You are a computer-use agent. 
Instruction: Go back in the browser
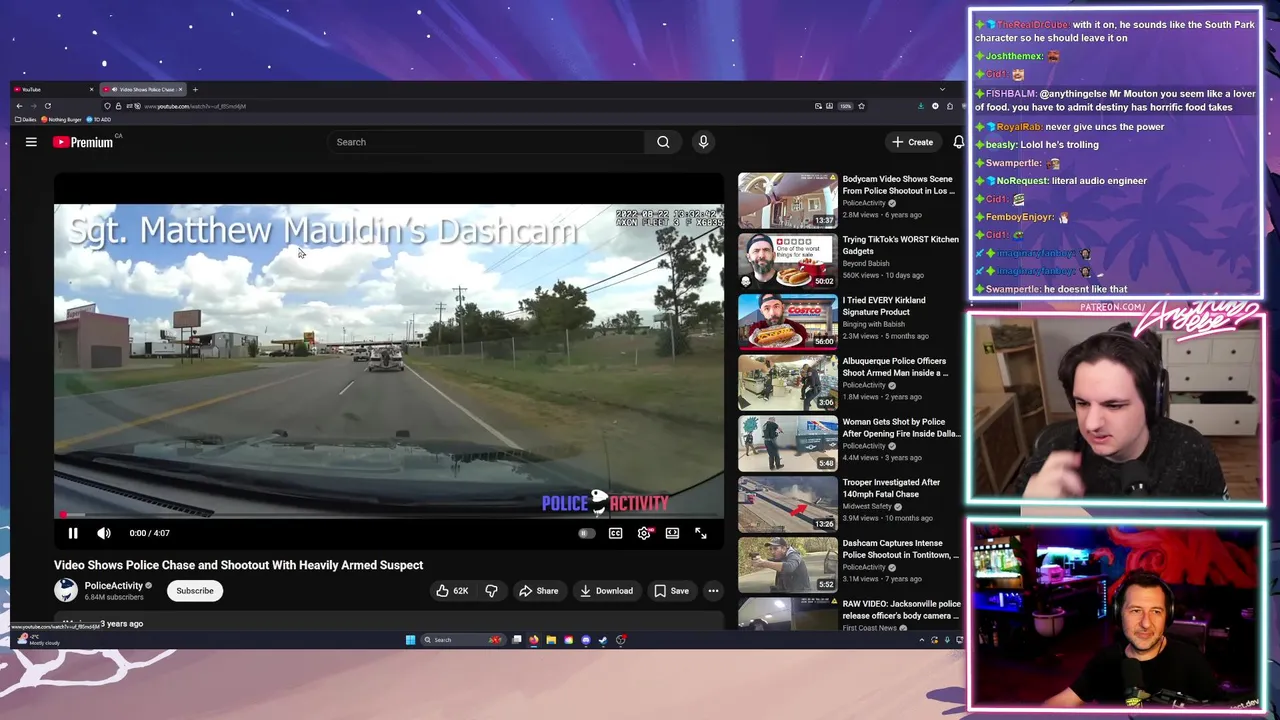click(19, 106)
